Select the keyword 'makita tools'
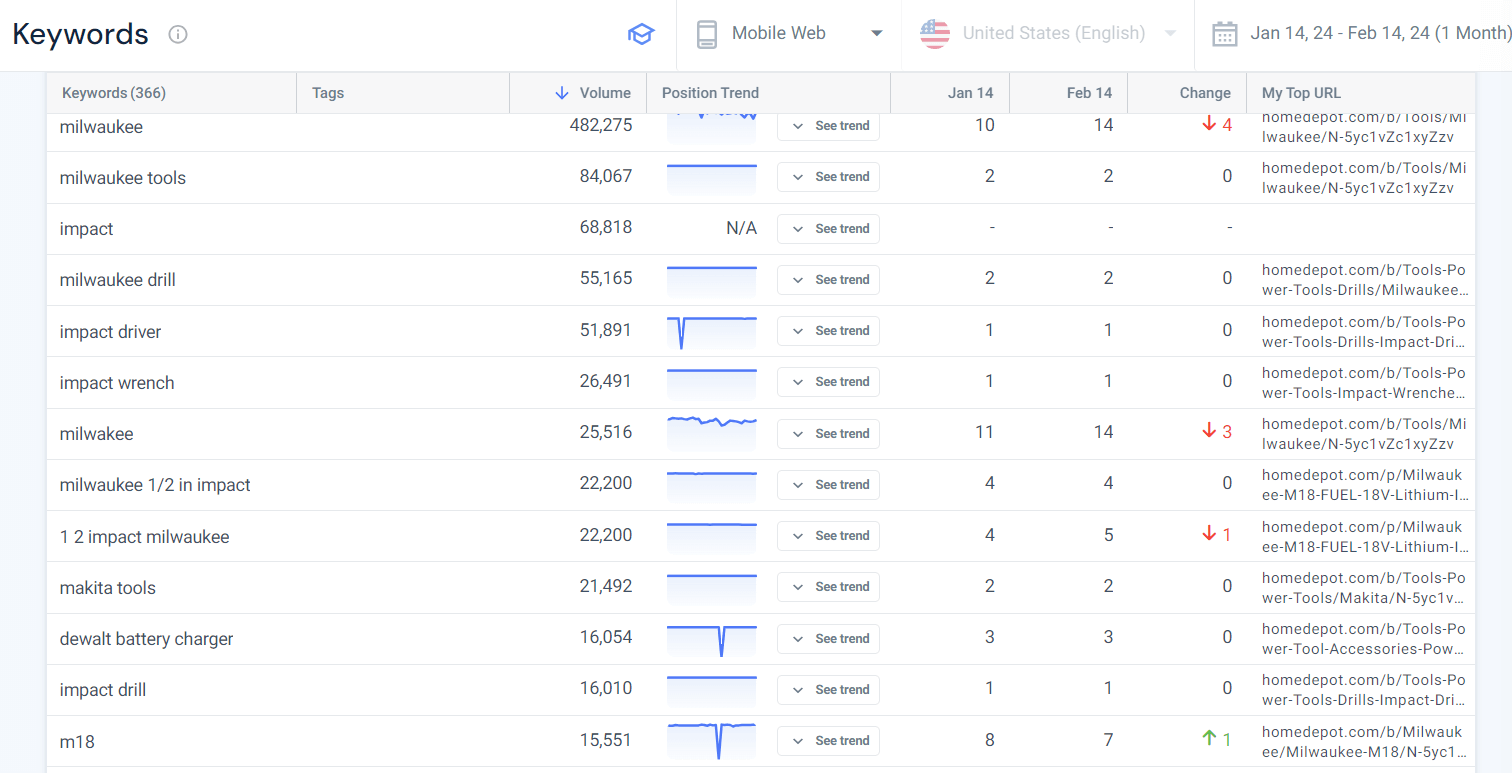 (x=108, y=588)
